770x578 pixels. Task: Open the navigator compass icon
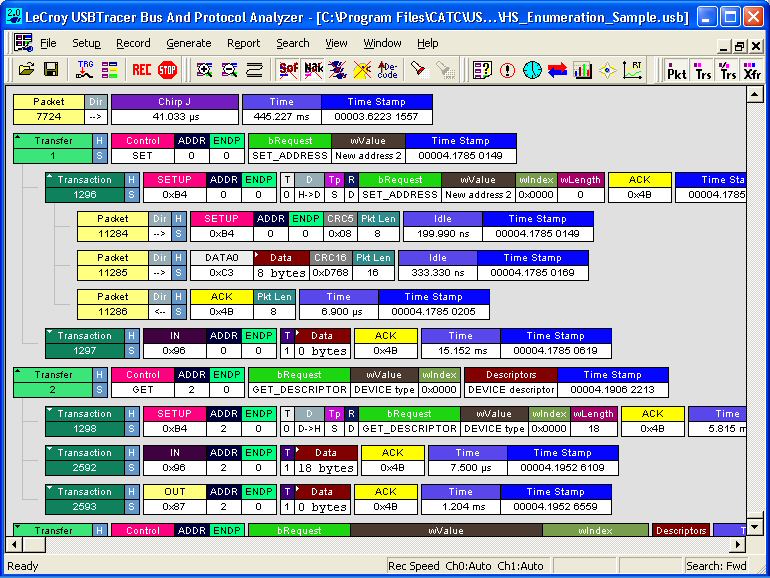point(607,70)
